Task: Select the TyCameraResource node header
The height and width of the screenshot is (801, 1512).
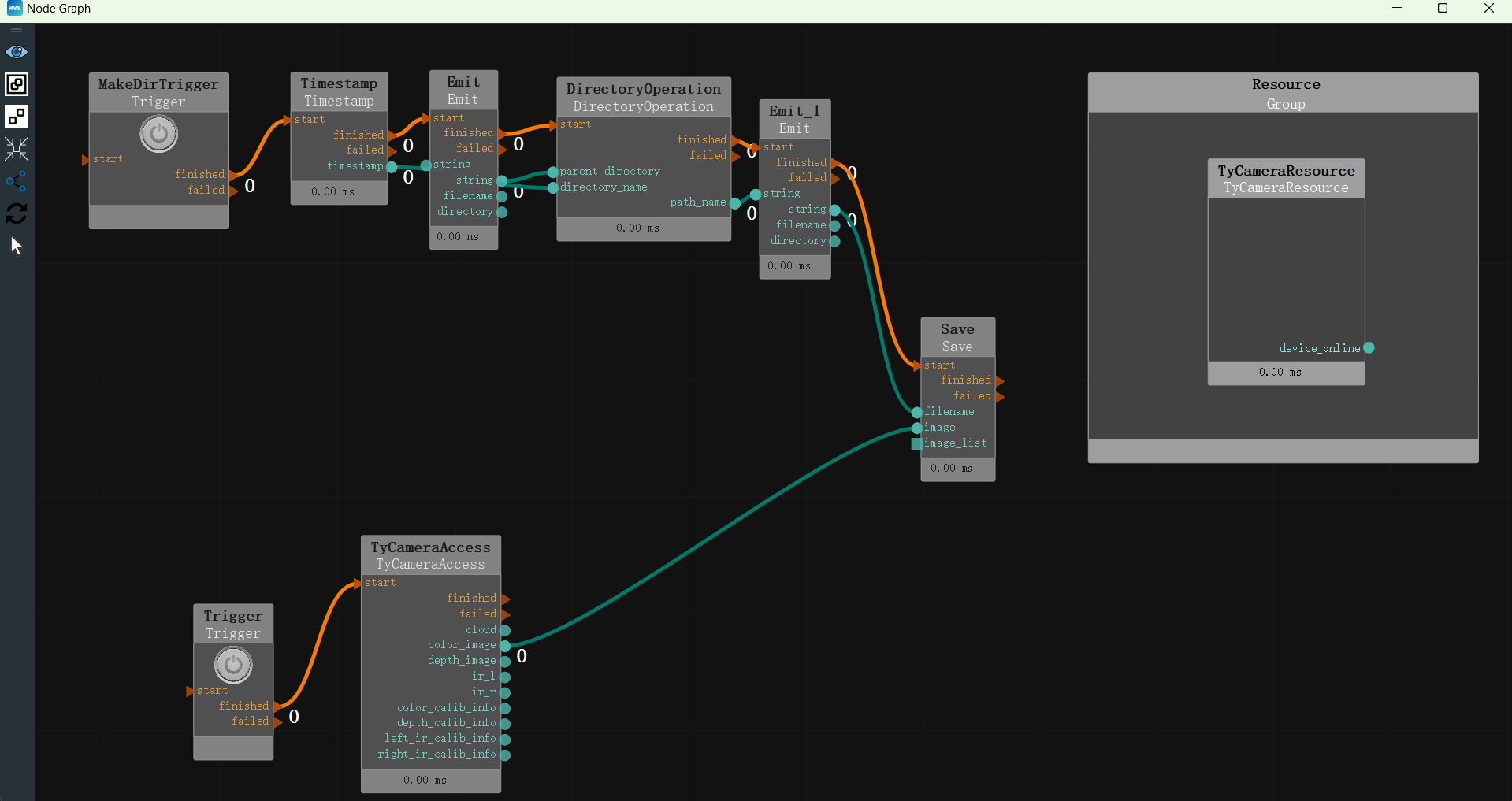Action: [x=1287, y=179]
